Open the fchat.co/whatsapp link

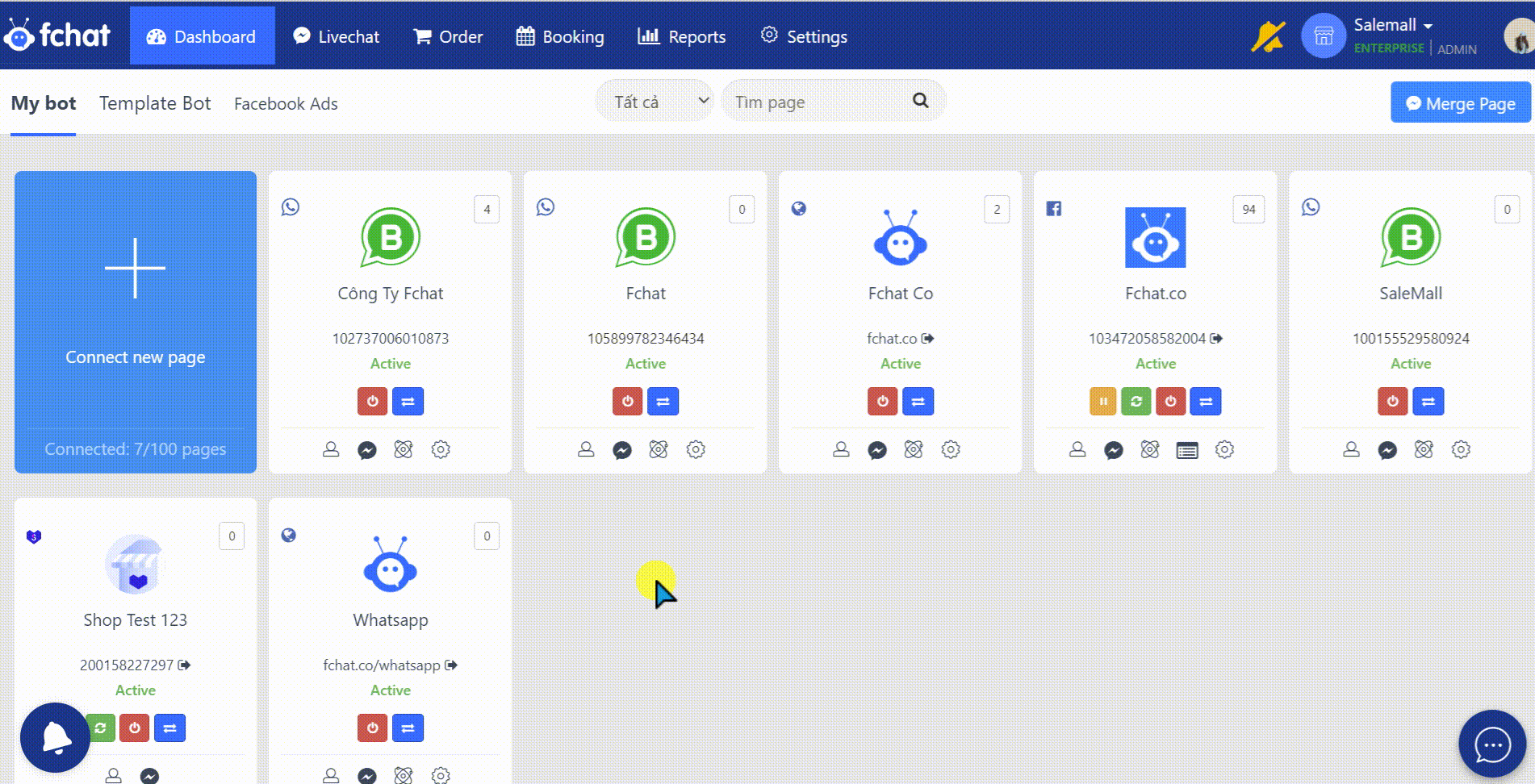[391, 665]
